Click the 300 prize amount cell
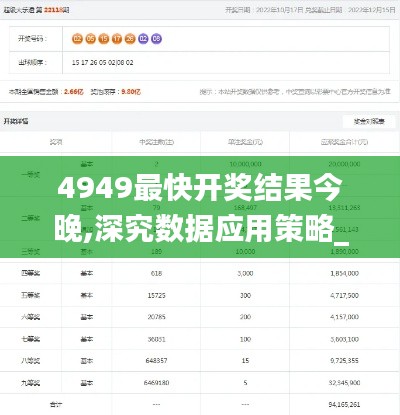Viewport: 400px width, 415px height. (245, 295)
